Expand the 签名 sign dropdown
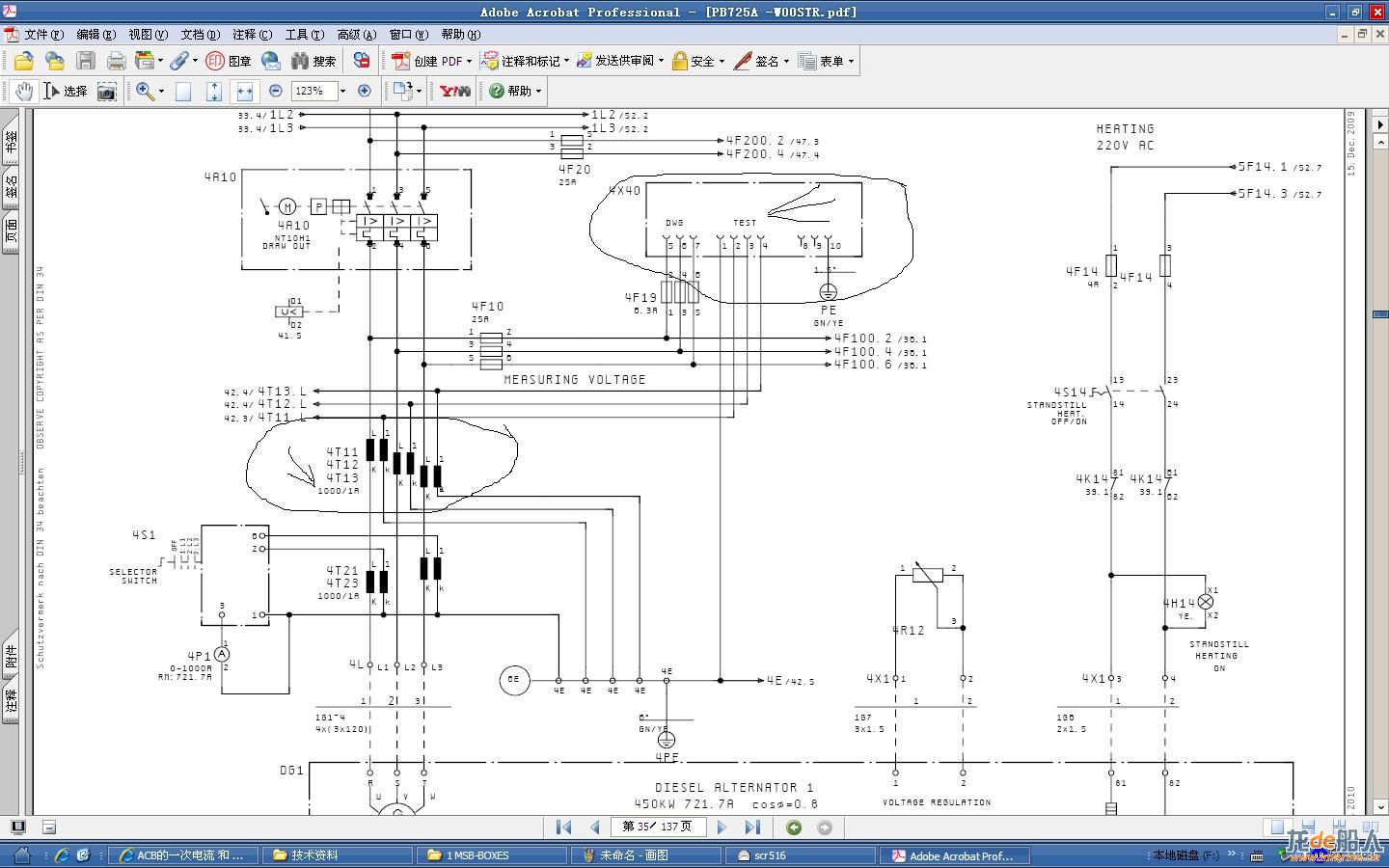The image size is (1389, 868). click(x=786, y=61)
